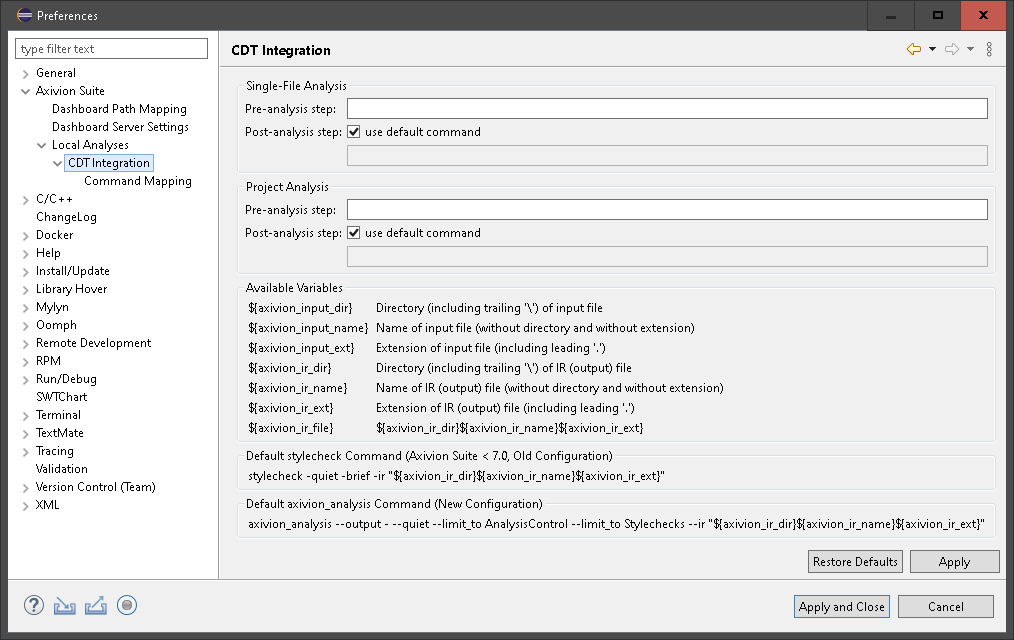Screen dimensions: 1014x640
Task: Select the SWTChart preference page
Action: 61,397
